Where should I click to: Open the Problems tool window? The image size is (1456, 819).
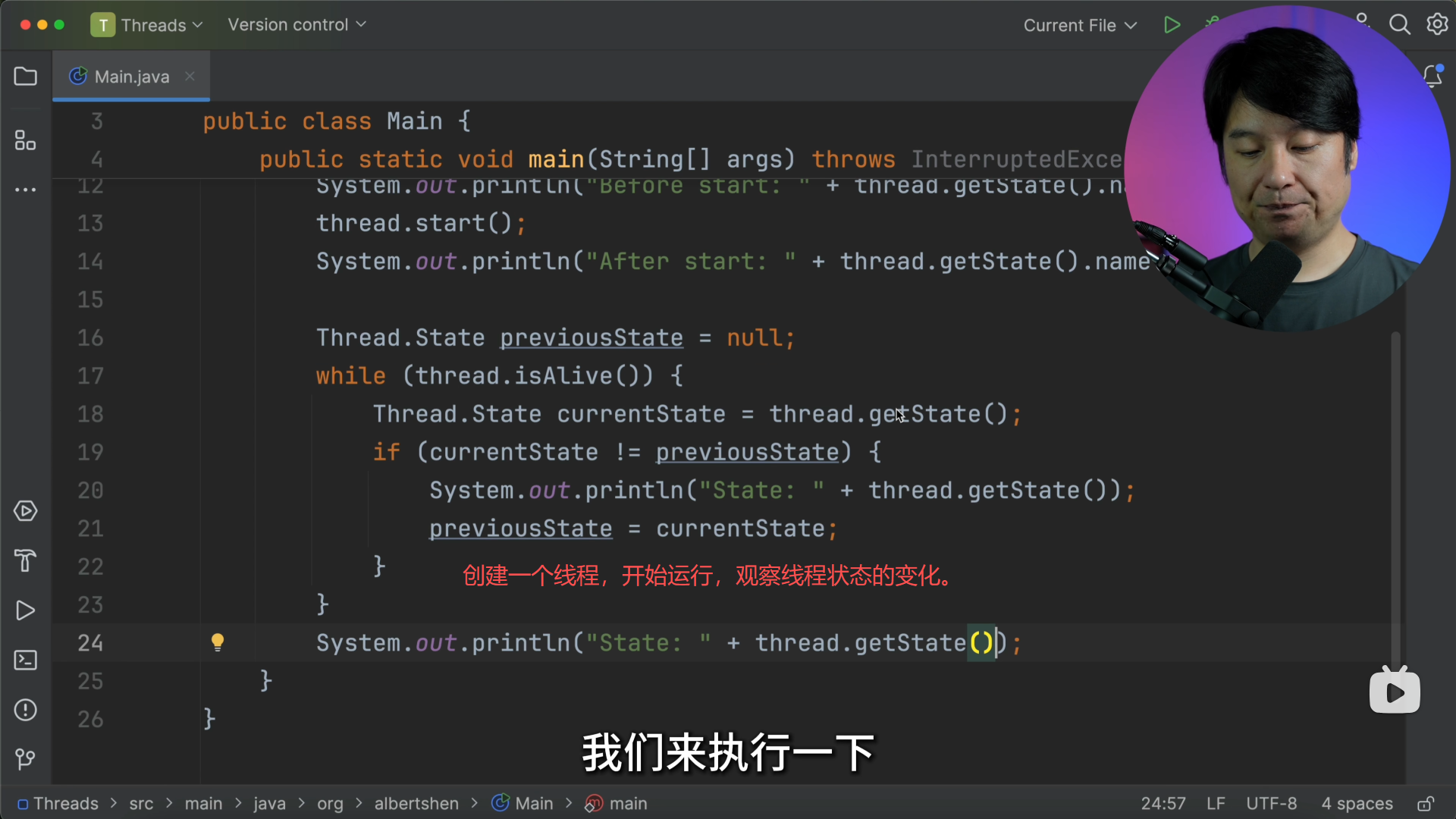(x=26, y=710)
